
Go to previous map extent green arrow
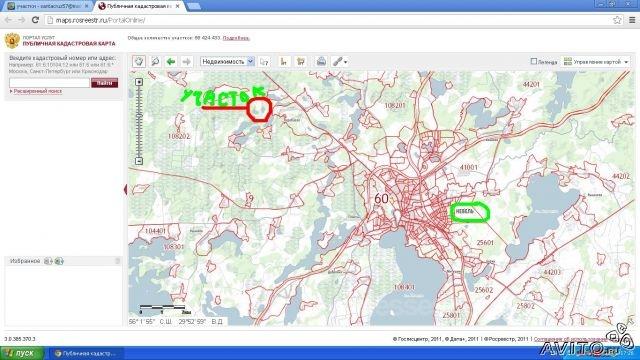tap(171, 62)
